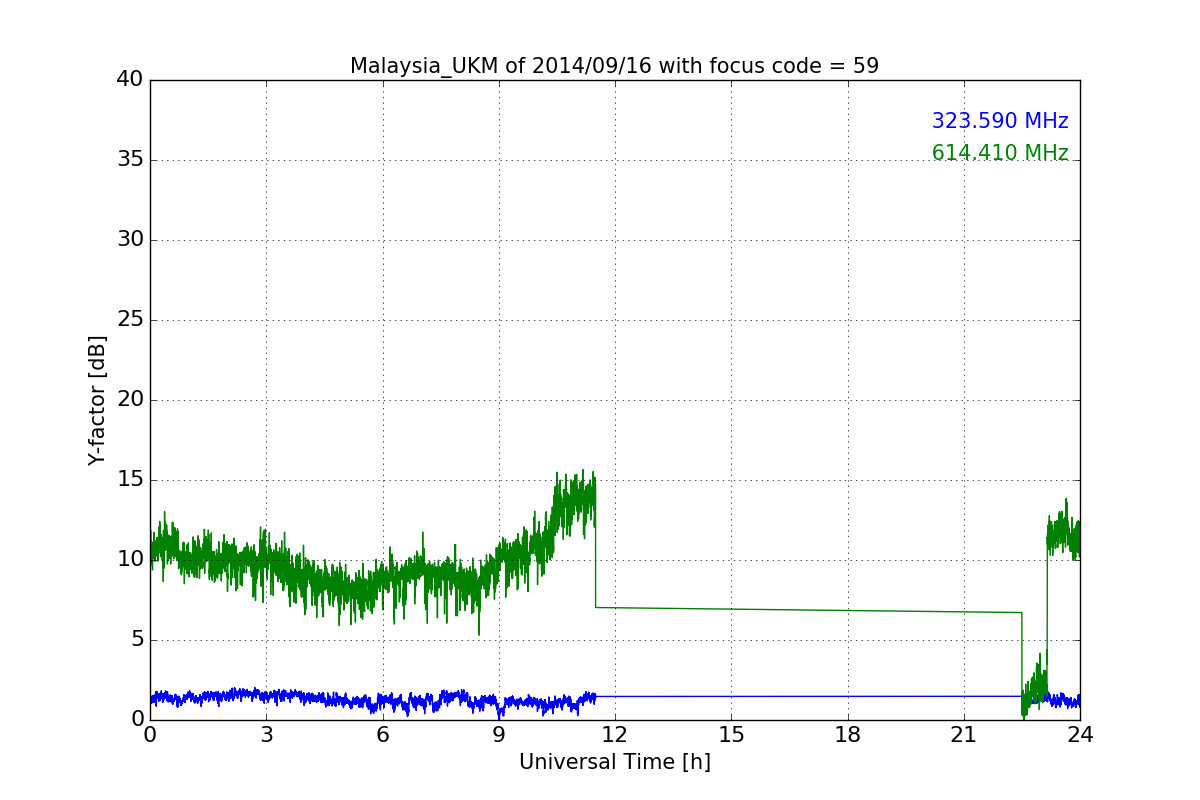1200x800 pixels.
Task: Click the Universal Time [h] axis label
Action: pos(614,762)
